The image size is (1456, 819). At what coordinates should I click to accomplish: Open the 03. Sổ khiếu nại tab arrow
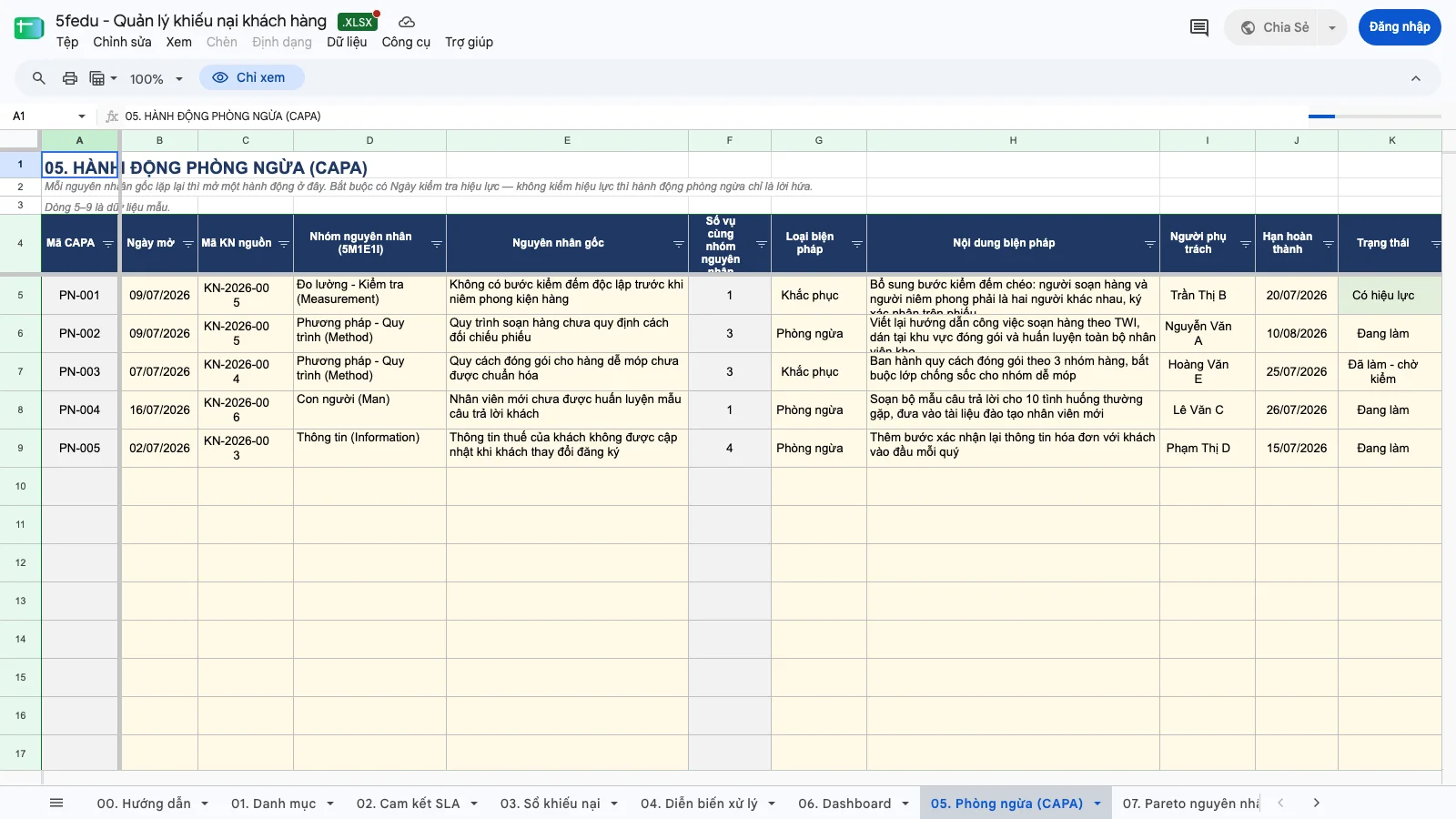tap(614, 804)
